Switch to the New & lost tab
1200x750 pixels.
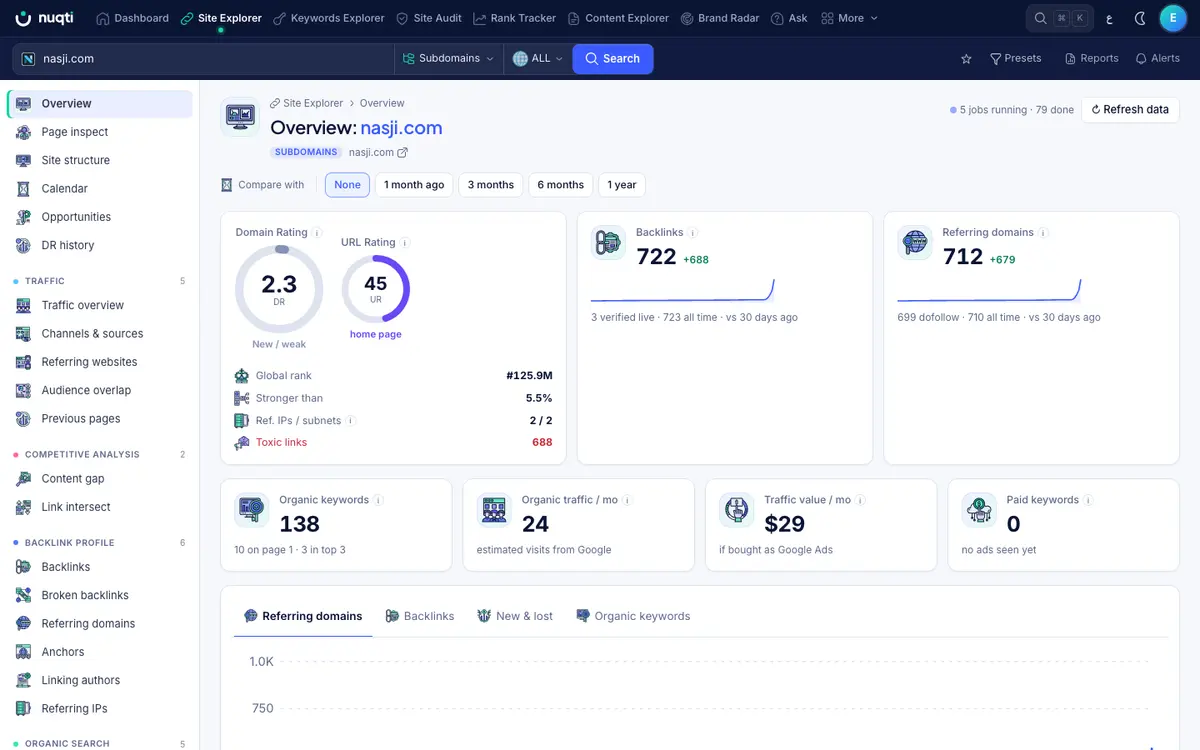coord(515,616)
